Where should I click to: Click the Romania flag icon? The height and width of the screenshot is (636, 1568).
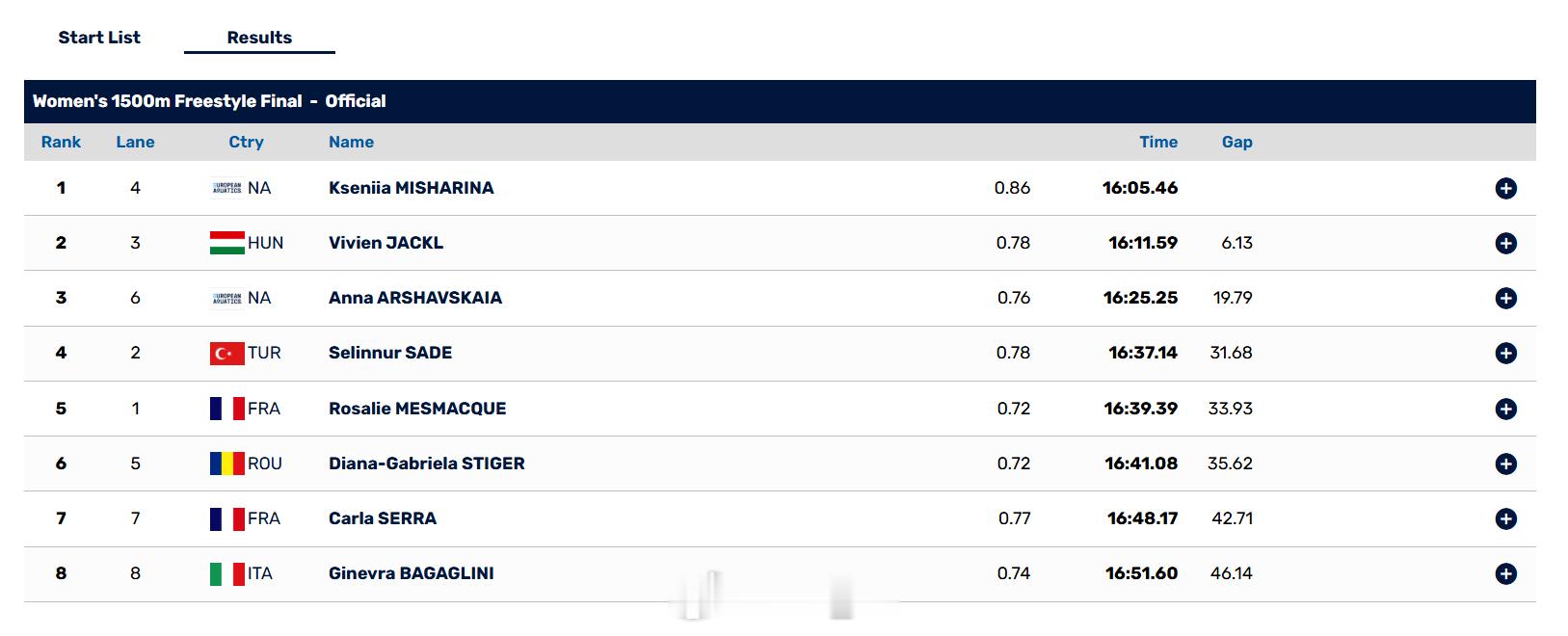click(227, 464)
